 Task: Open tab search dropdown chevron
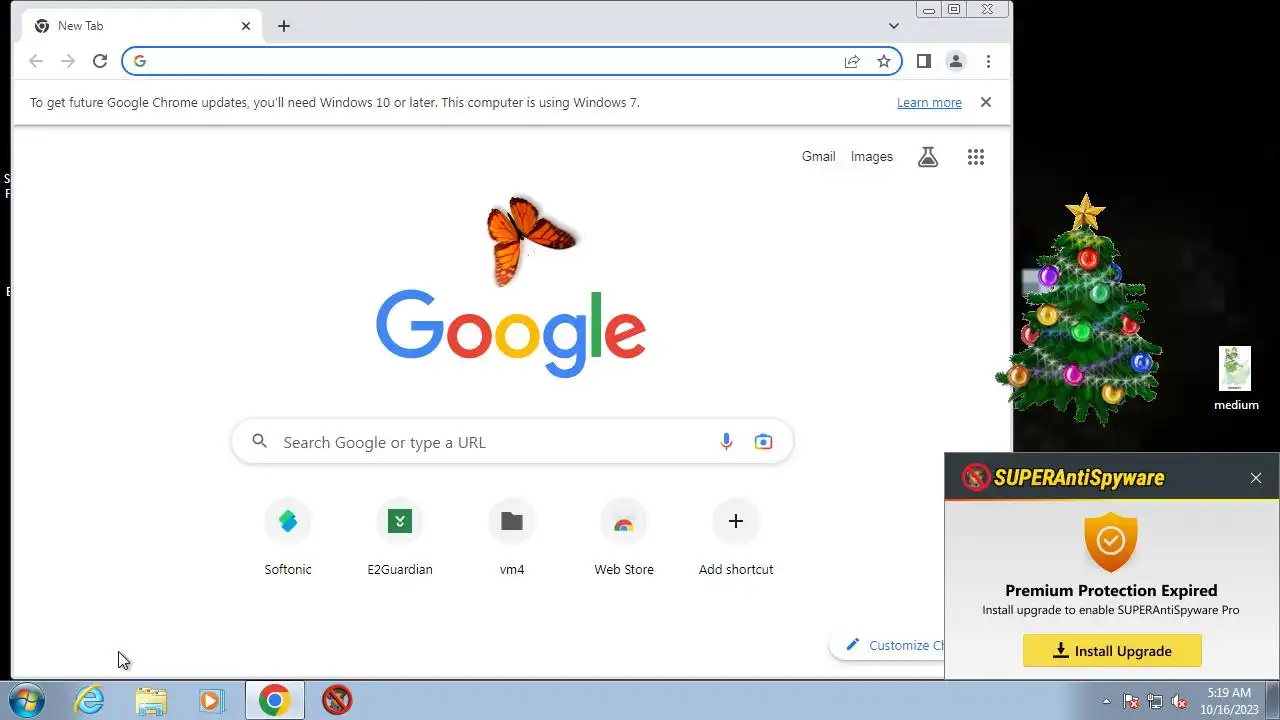[894, 26]
